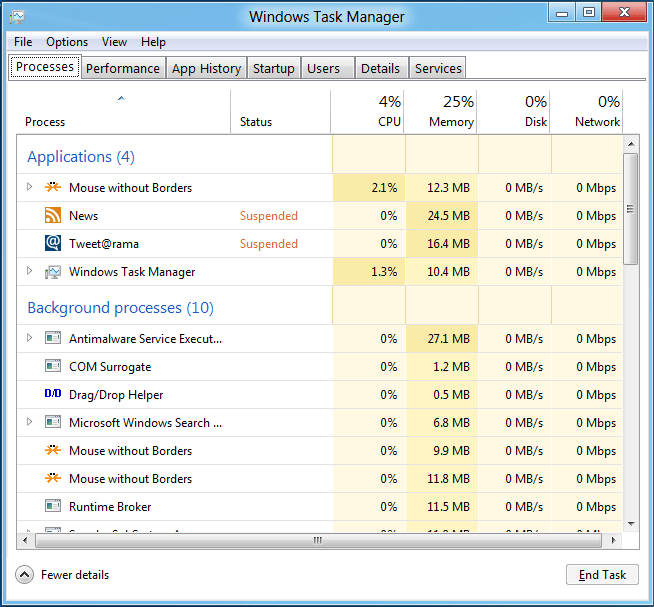This screenshot has height=607, width=654.
Task: Select the News process name
Action: (x=83, y=216)
